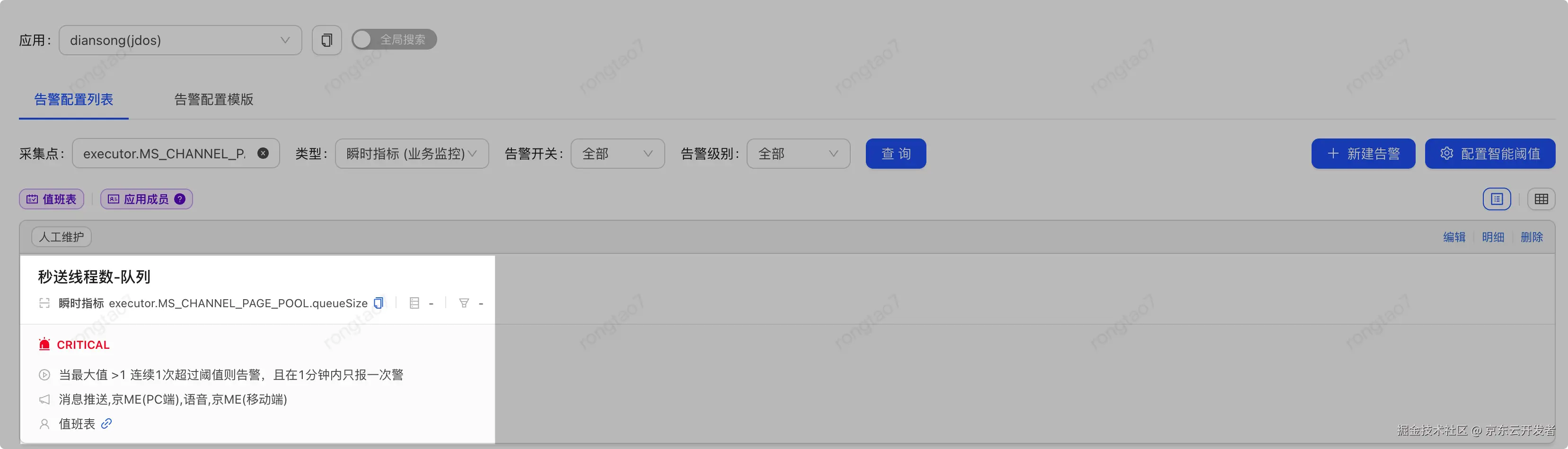Switch to table grid view icon

[1541, 199]
